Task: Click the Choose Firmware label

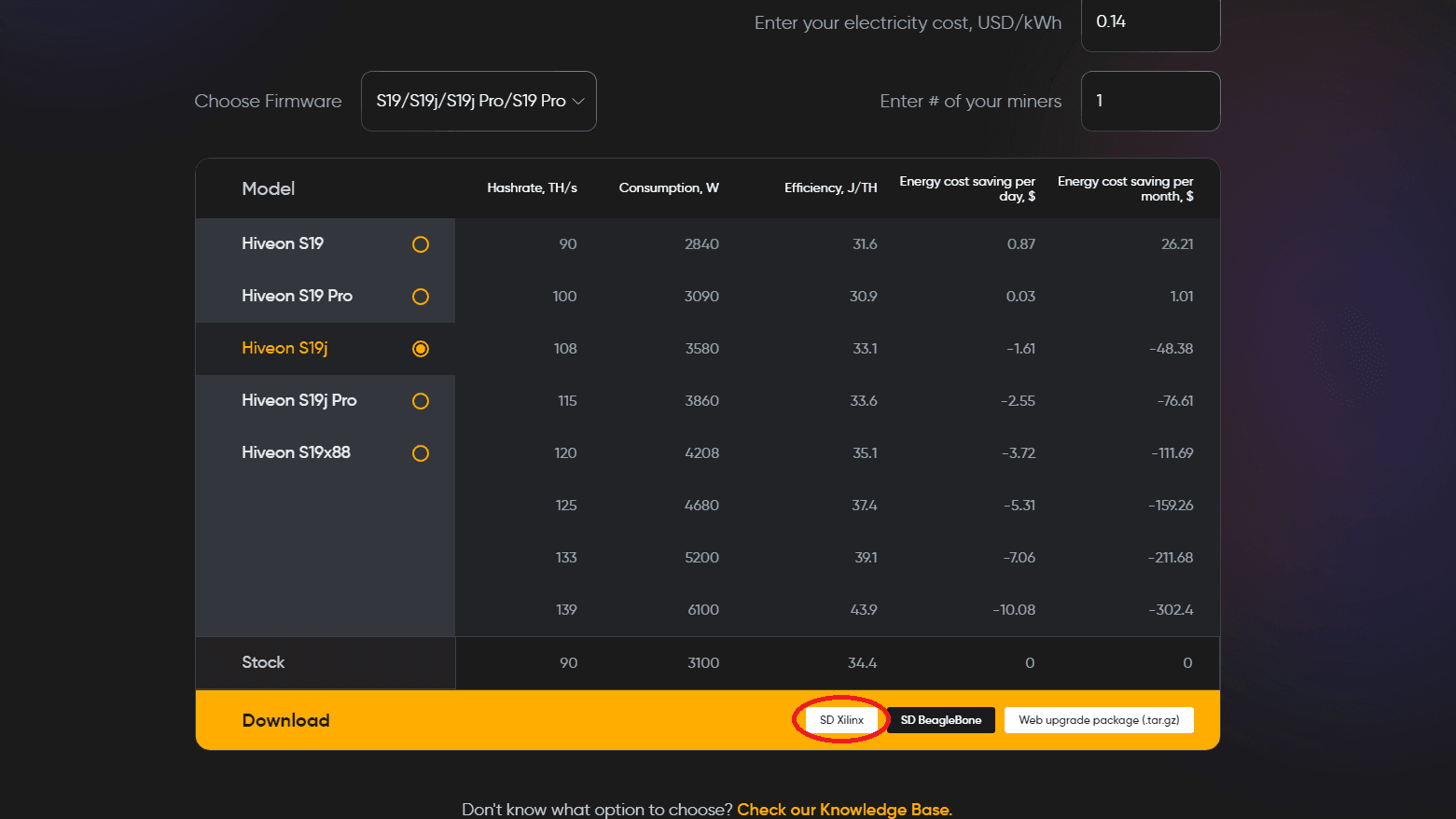Action: 268,101
